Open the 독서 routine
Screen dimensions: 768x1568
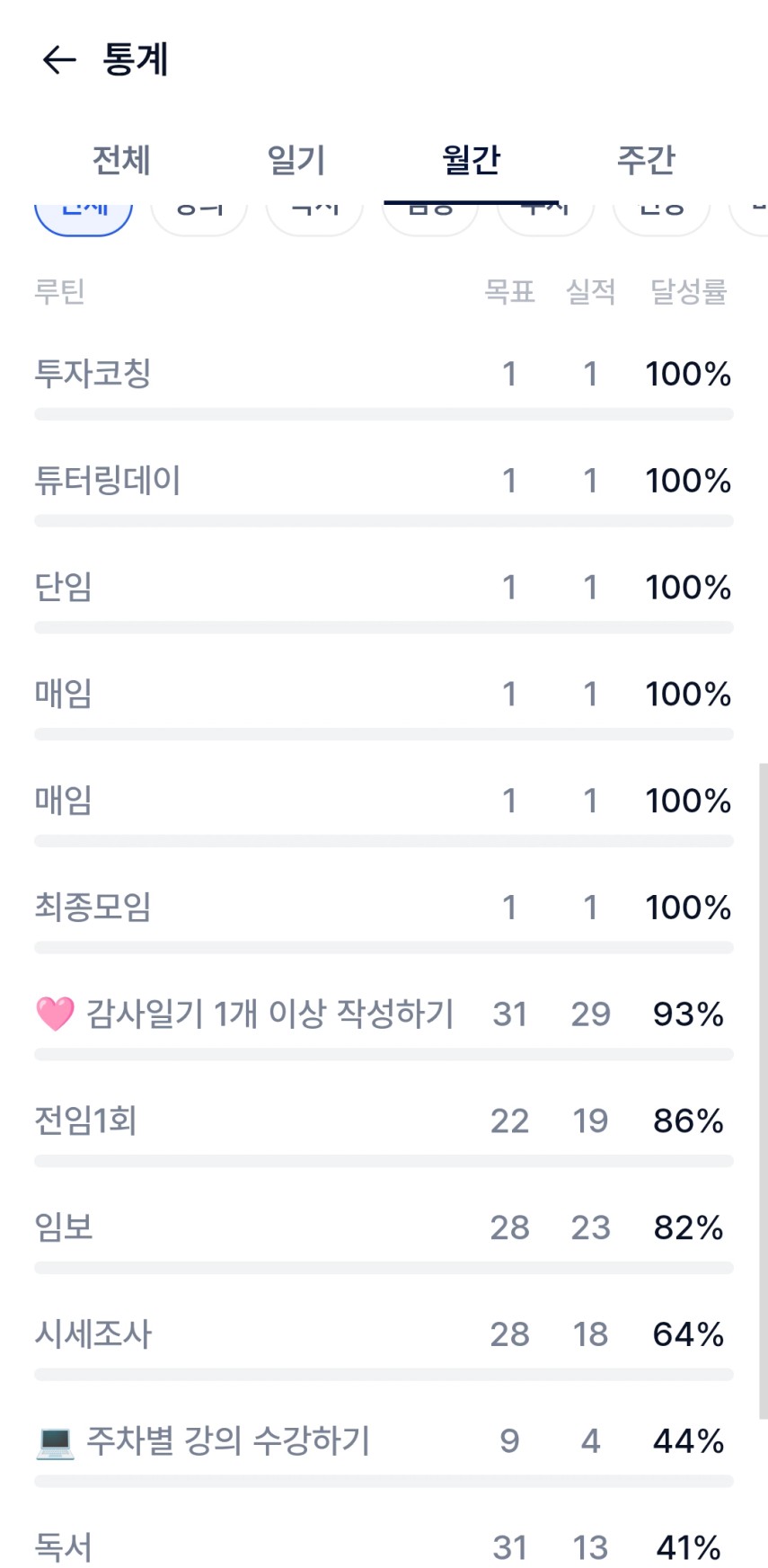(x=64, y=1546)
